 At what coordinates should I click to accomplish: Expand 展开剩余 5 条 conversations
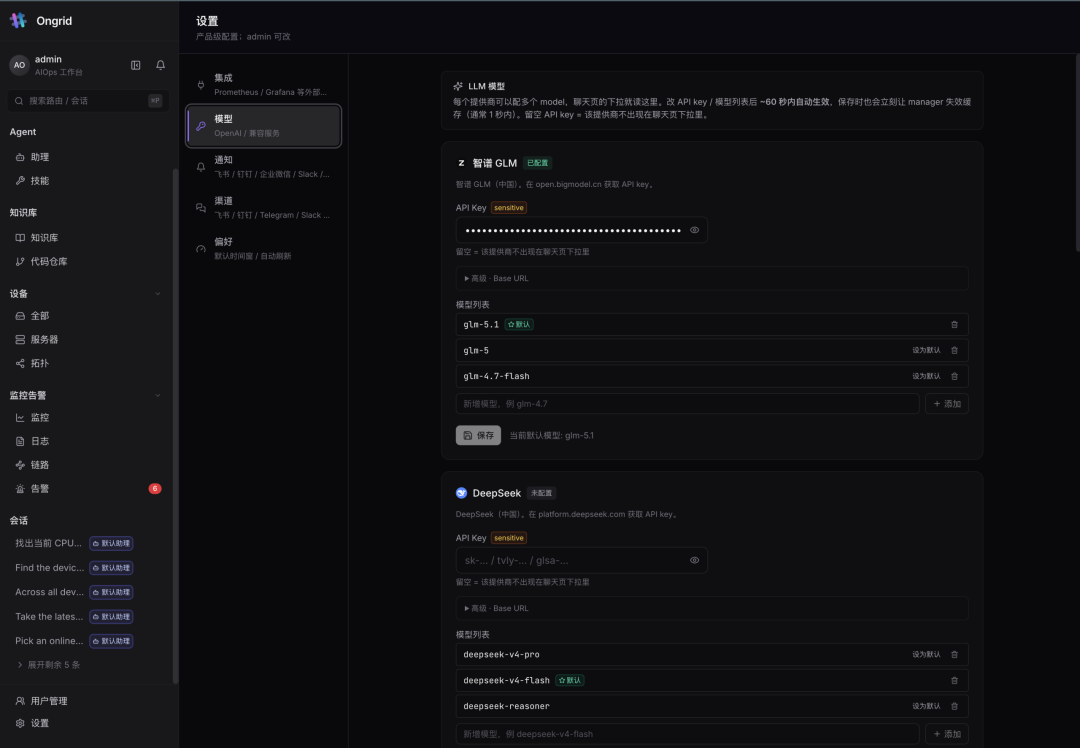(48, 665)
